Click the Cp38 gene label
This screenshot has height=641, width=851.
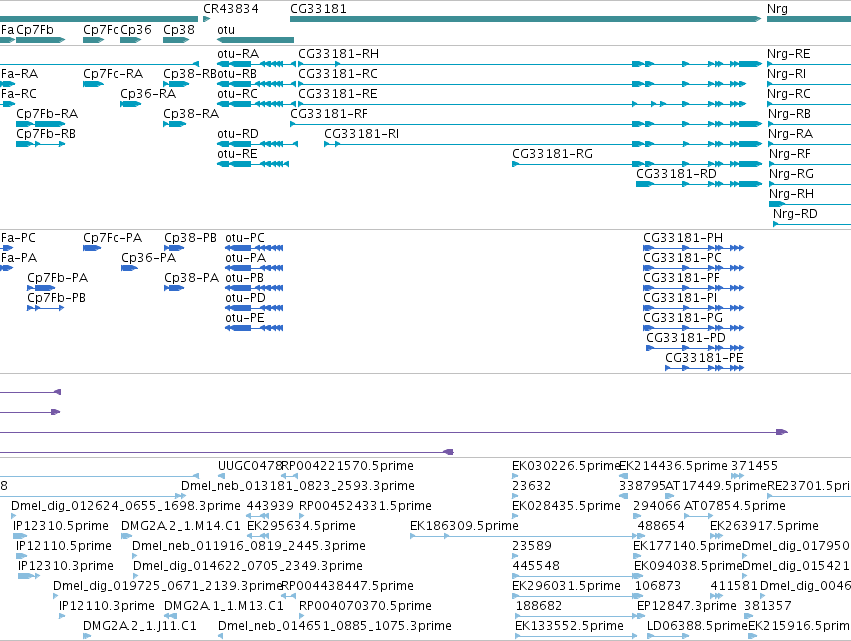[179, 30]
